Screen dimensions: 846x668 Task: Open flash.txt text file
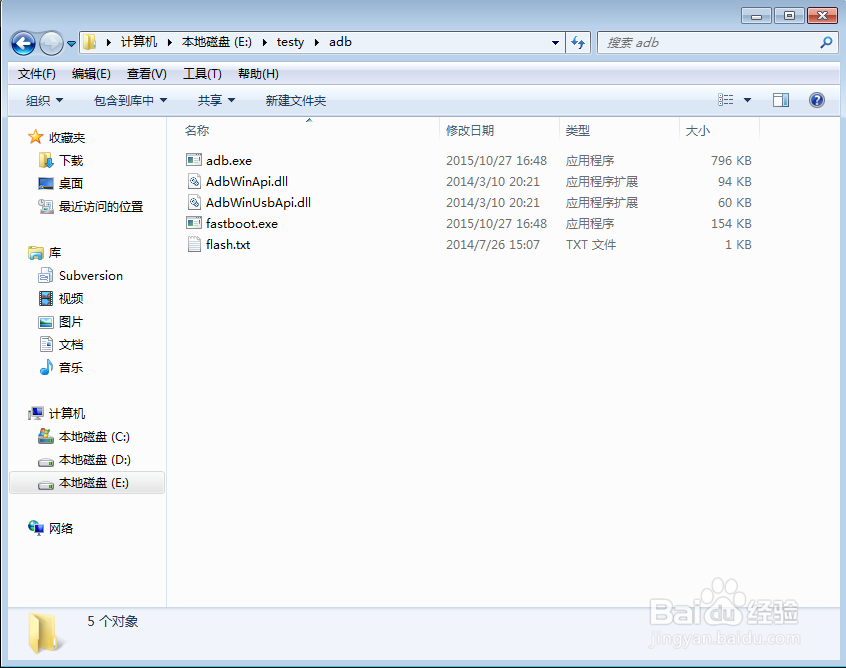pyautogui.click(x=228, y=244)
